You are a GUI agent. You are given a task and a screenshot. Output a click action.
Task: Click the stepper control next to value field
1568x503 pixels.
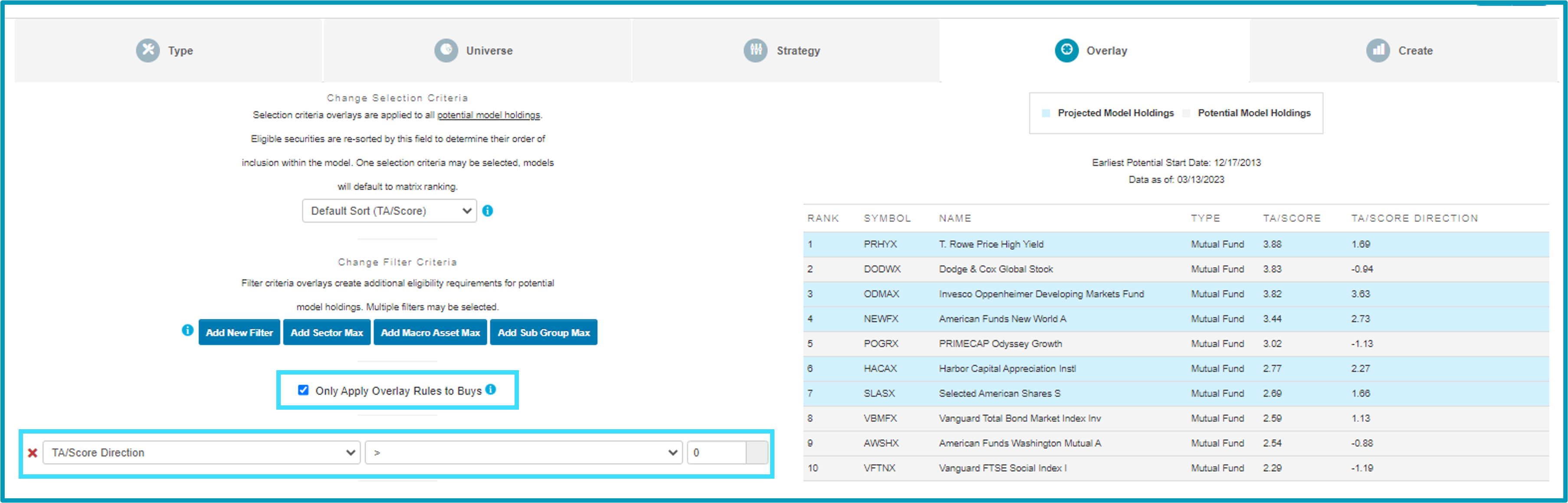click(757, 453)
